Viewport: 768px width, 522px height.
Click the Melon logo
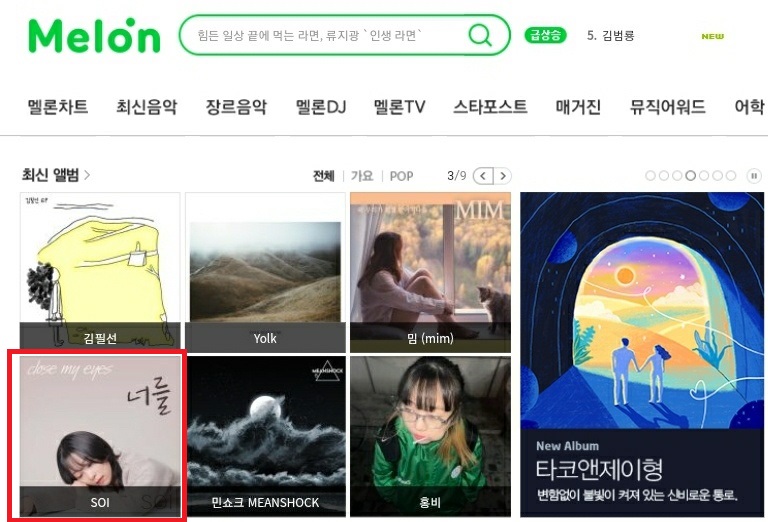click(94, 35)
